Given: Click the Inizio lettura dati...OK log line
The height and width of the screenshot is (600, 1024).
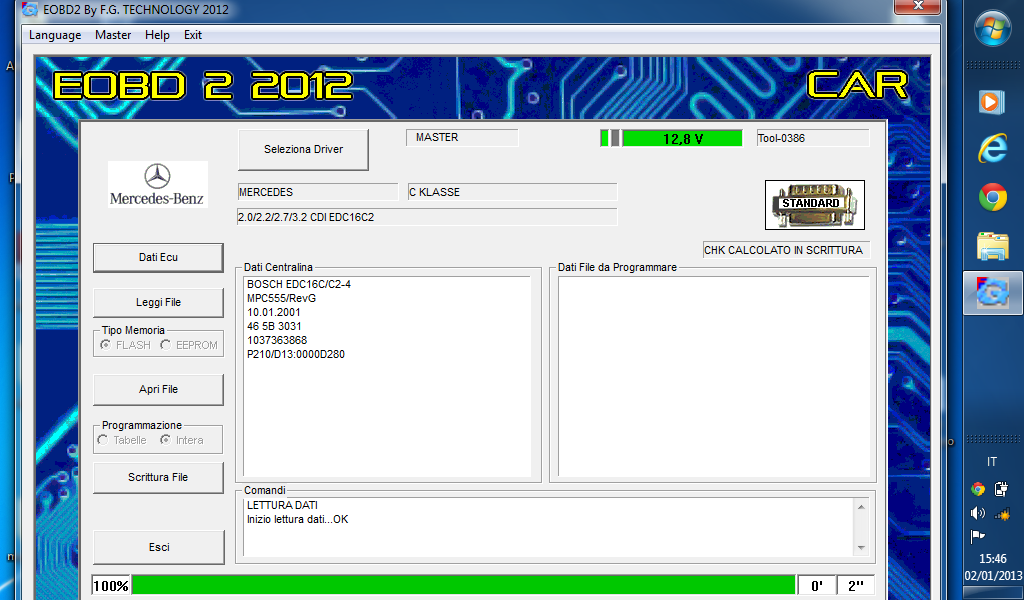Looking at the screenshot, I should click(x=298, y=520).
